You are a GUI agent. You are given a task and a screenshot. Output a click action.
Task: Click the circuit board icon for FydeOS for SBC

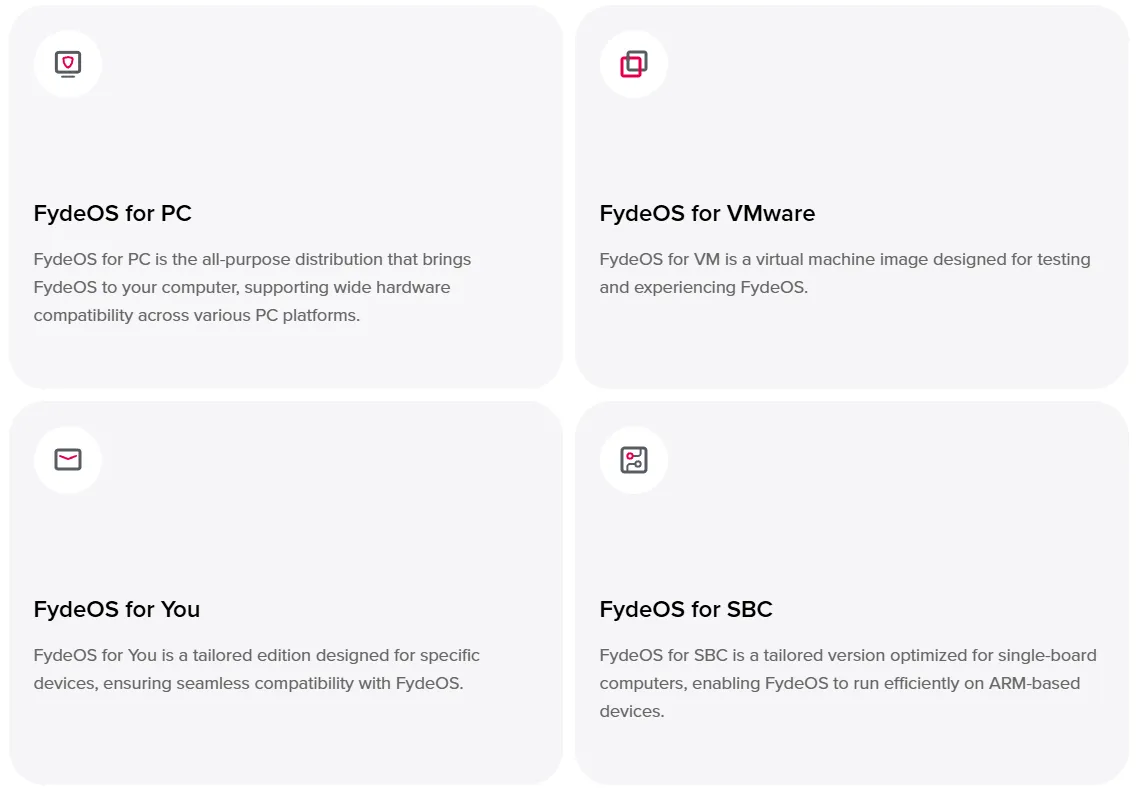click(x=633, y=459)
